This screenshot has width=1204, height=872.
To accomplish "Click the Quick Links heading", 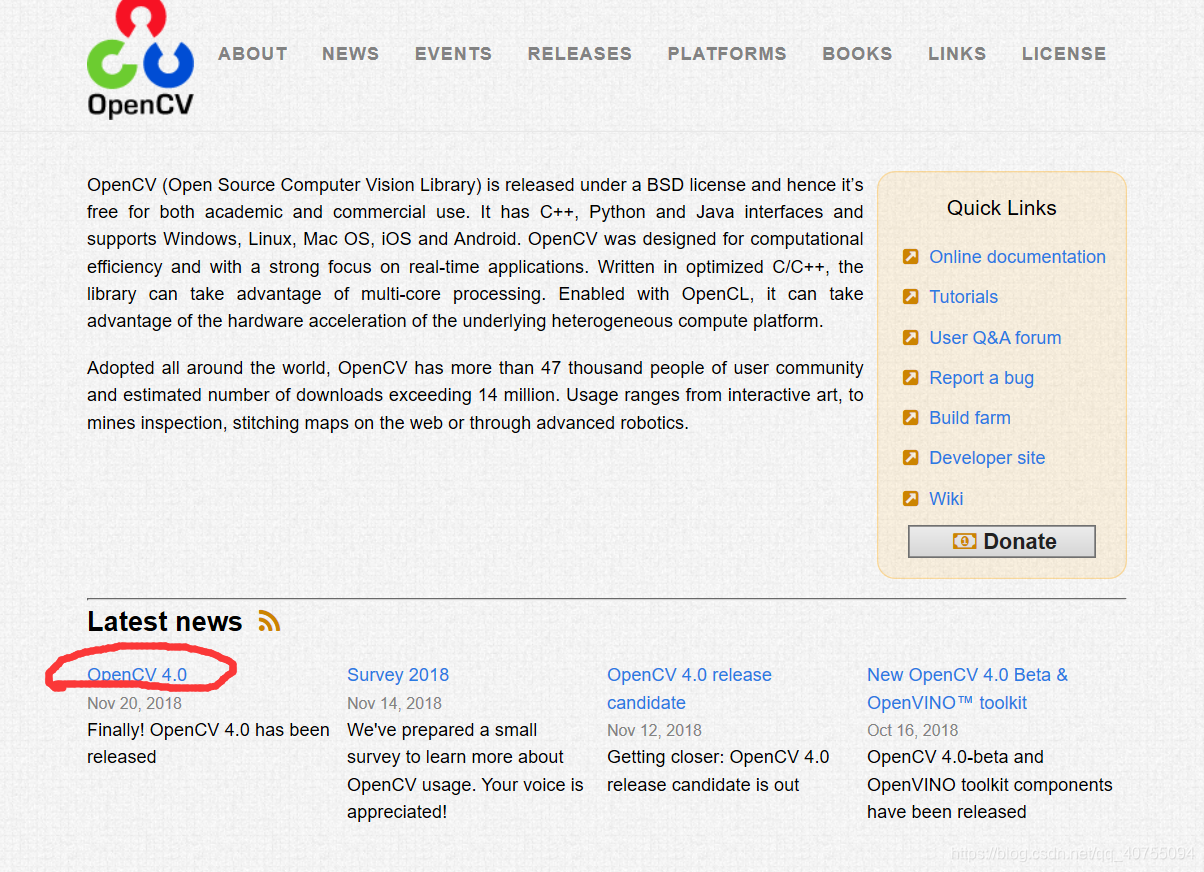I will click(1002, 208).
